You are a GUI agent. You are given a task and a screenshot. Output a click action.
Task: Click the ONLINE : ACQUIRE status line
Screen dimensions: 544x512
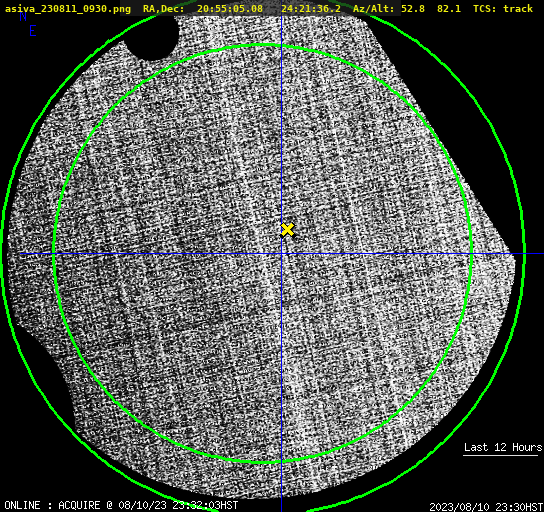tap(121, 505)
